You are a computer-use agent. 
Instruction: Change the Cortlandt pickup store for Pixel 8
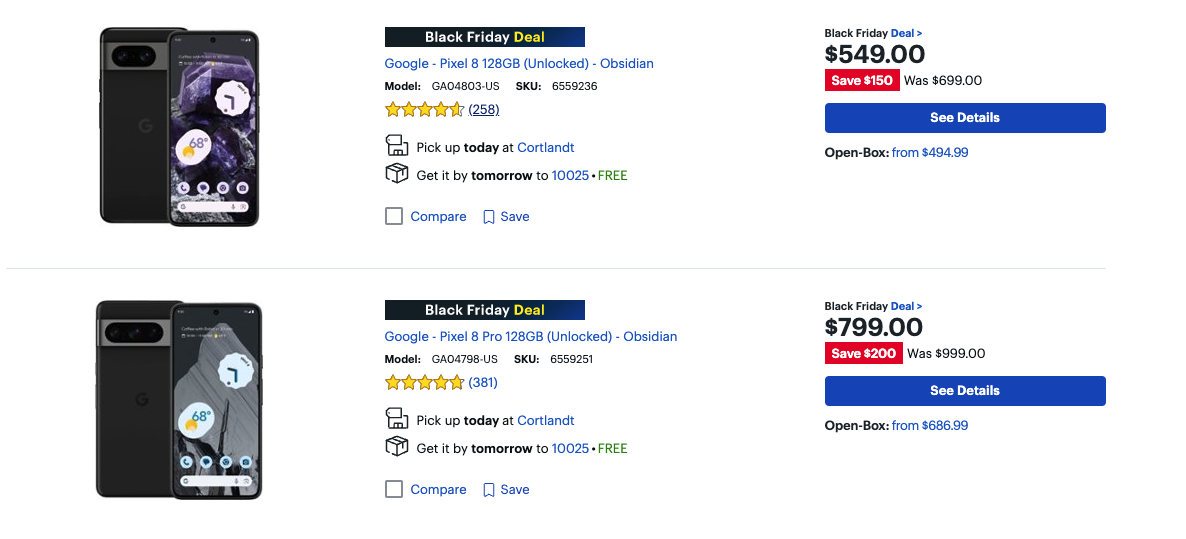point(545,147)
